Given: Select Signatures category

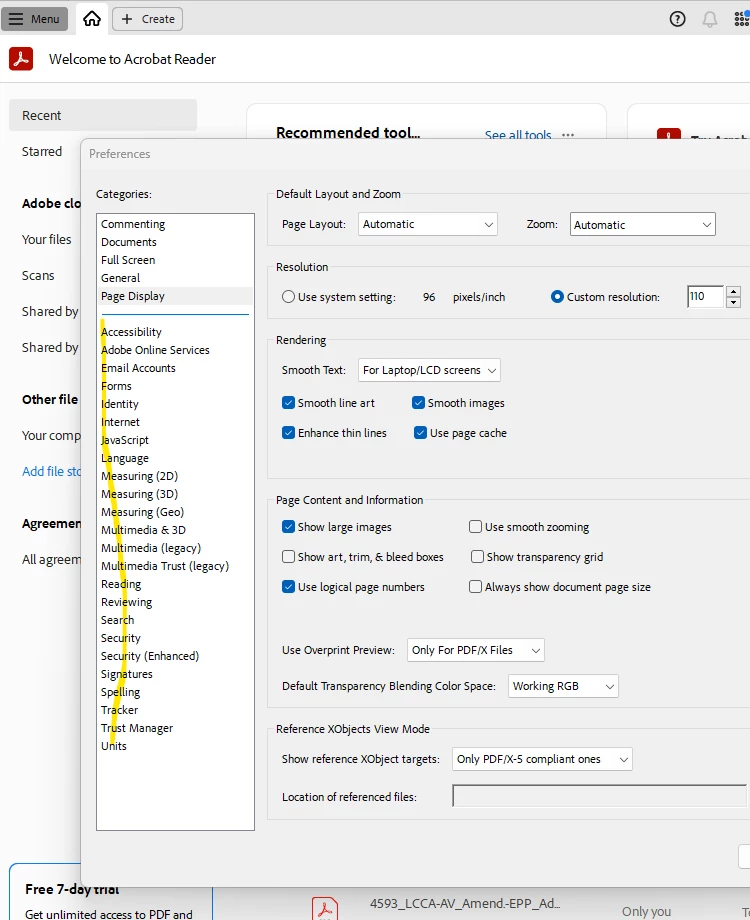Looking at the screenshot, I should pos(126,674).
